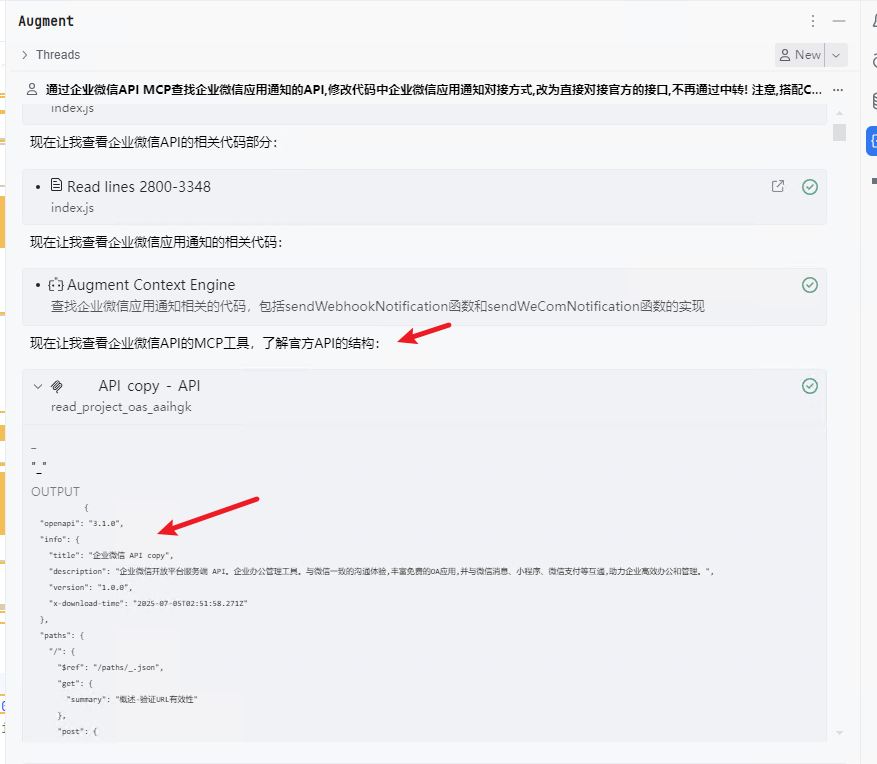Open the thread title ellipsis menu
Viewport: 877px width, 764px height.
(838, 89)
